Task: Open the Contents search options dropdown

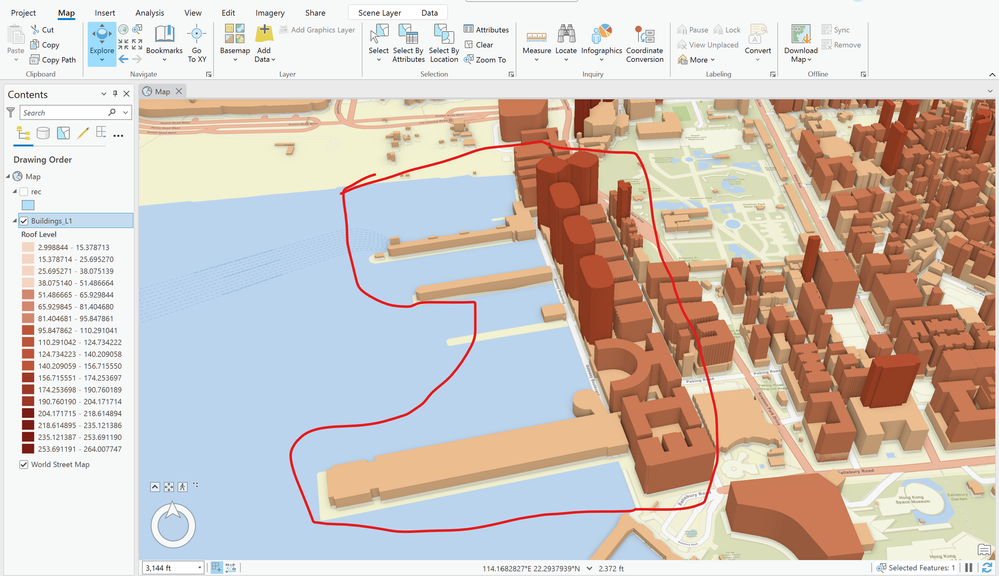Action: [x=126, y=112]
